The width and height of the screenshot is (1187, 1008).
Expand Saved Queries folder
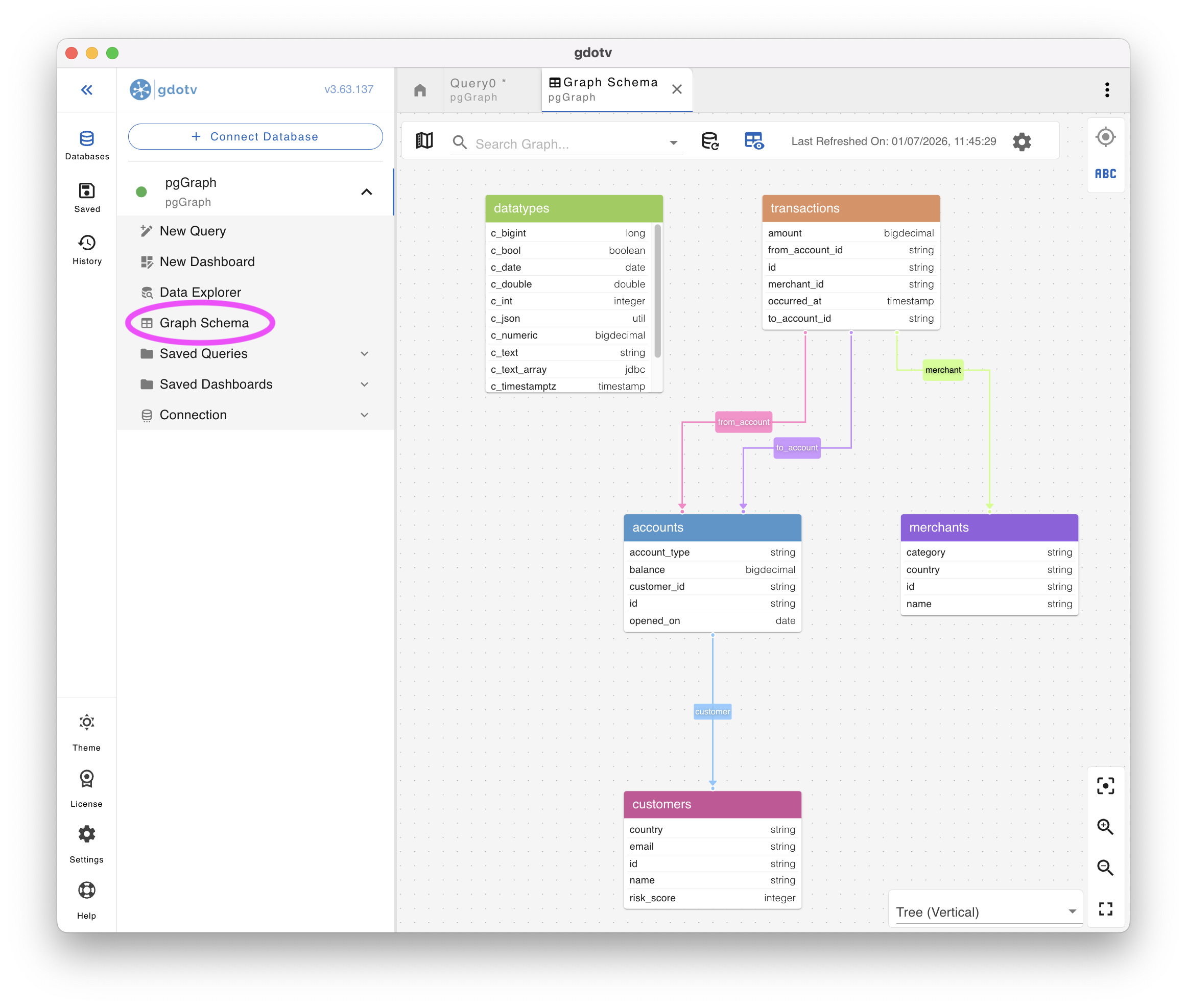364,354
